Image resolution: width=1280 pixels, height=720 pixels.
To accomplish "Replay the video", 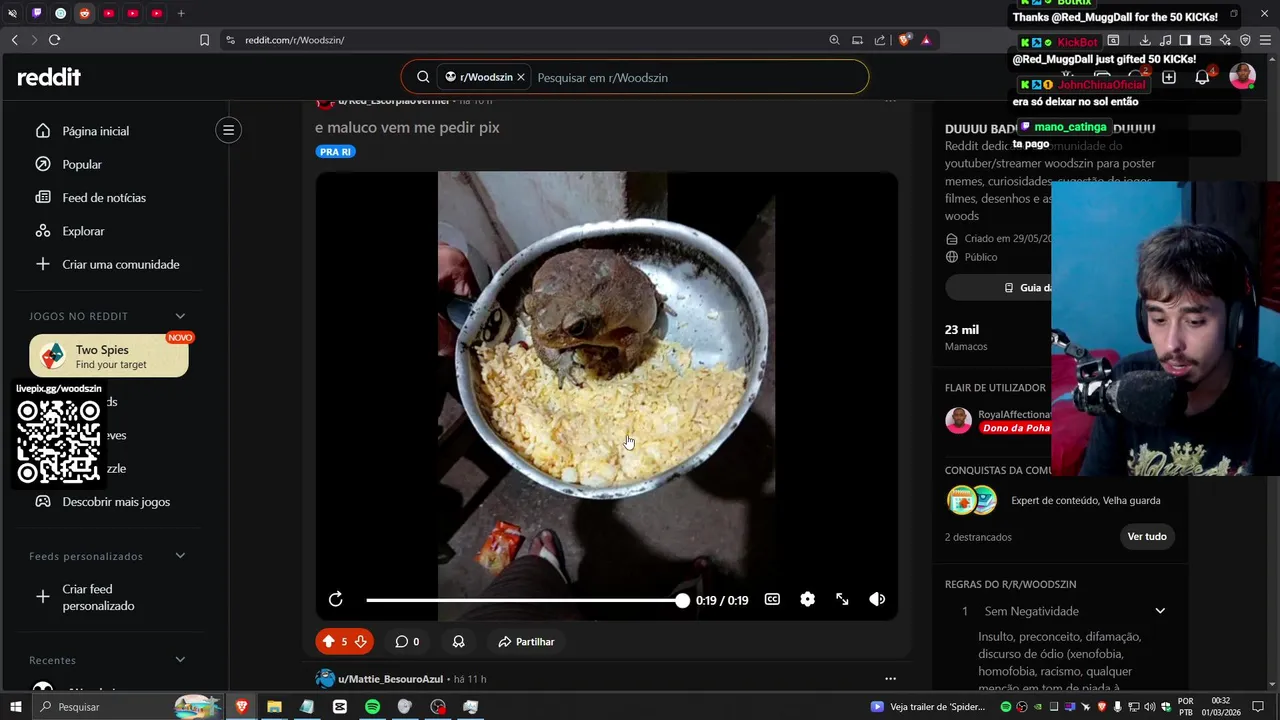I will click(x=336, y=599).
